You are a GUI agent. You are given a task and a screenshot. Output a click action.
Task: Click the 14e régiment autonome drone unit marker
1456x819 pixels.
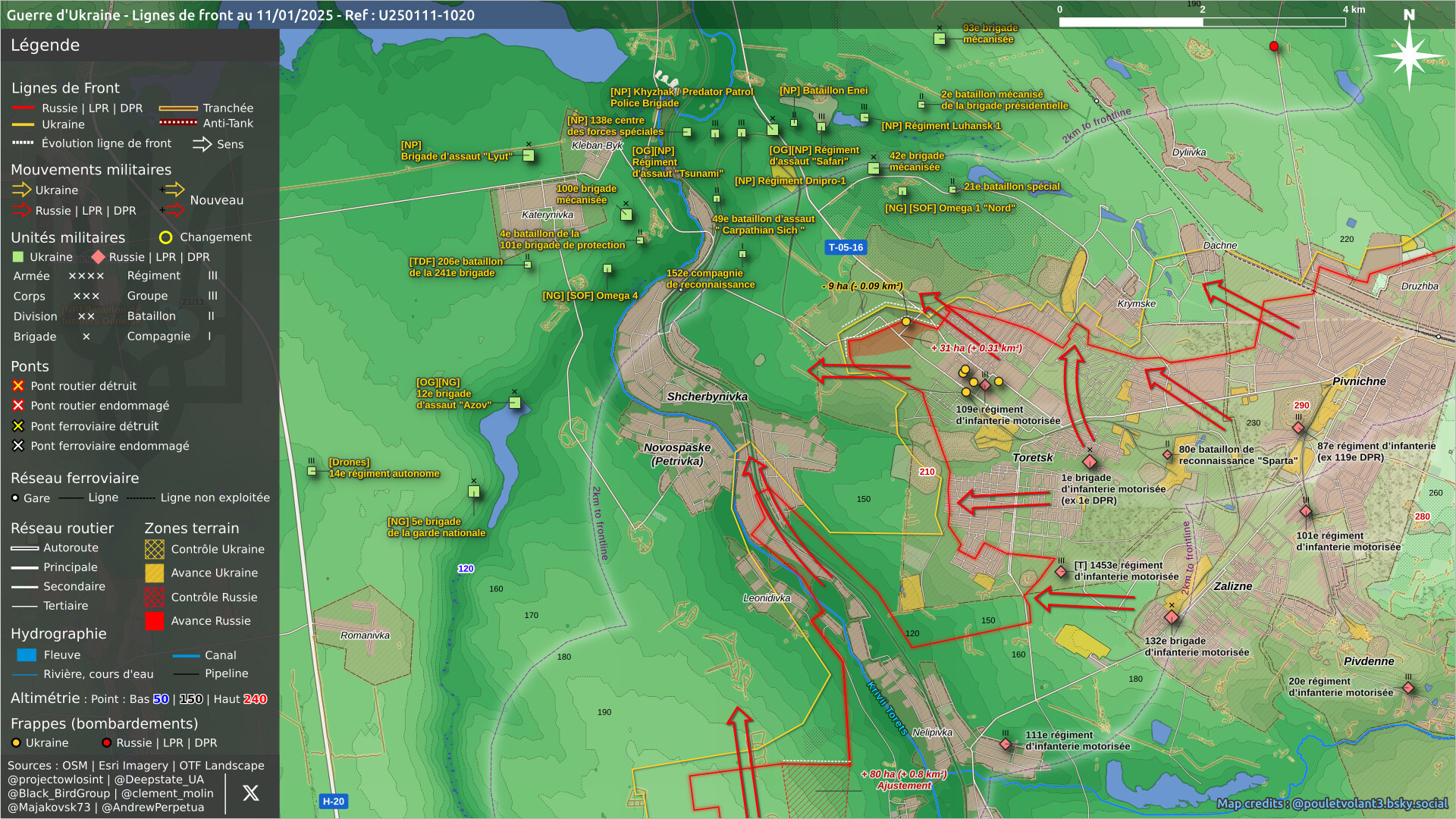pyautogui.click(x=312, y=471)
